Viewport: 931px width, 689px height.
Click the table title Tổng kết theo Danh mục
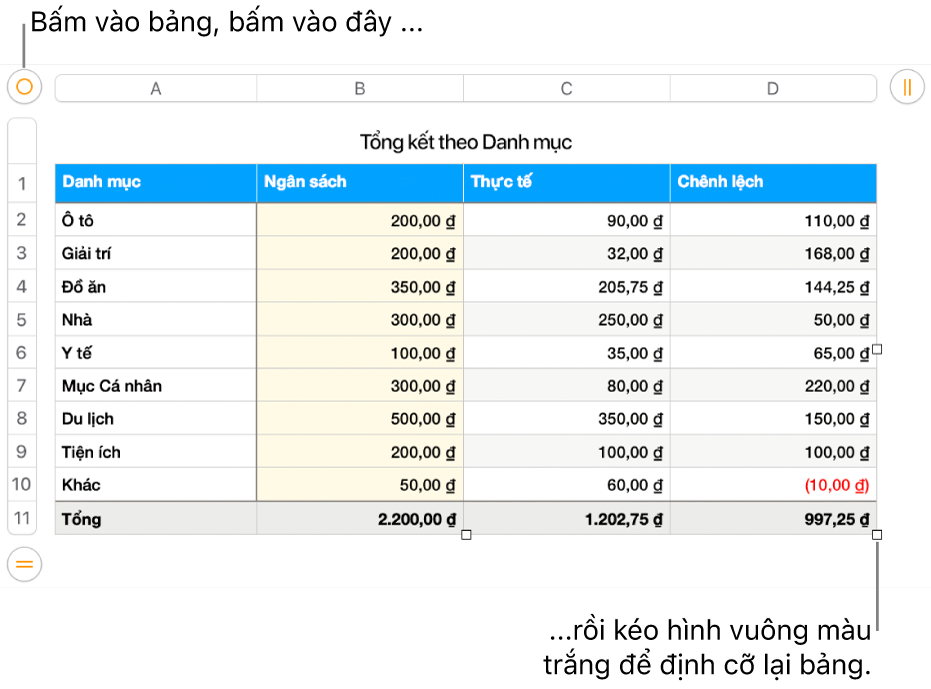[466, 143]
